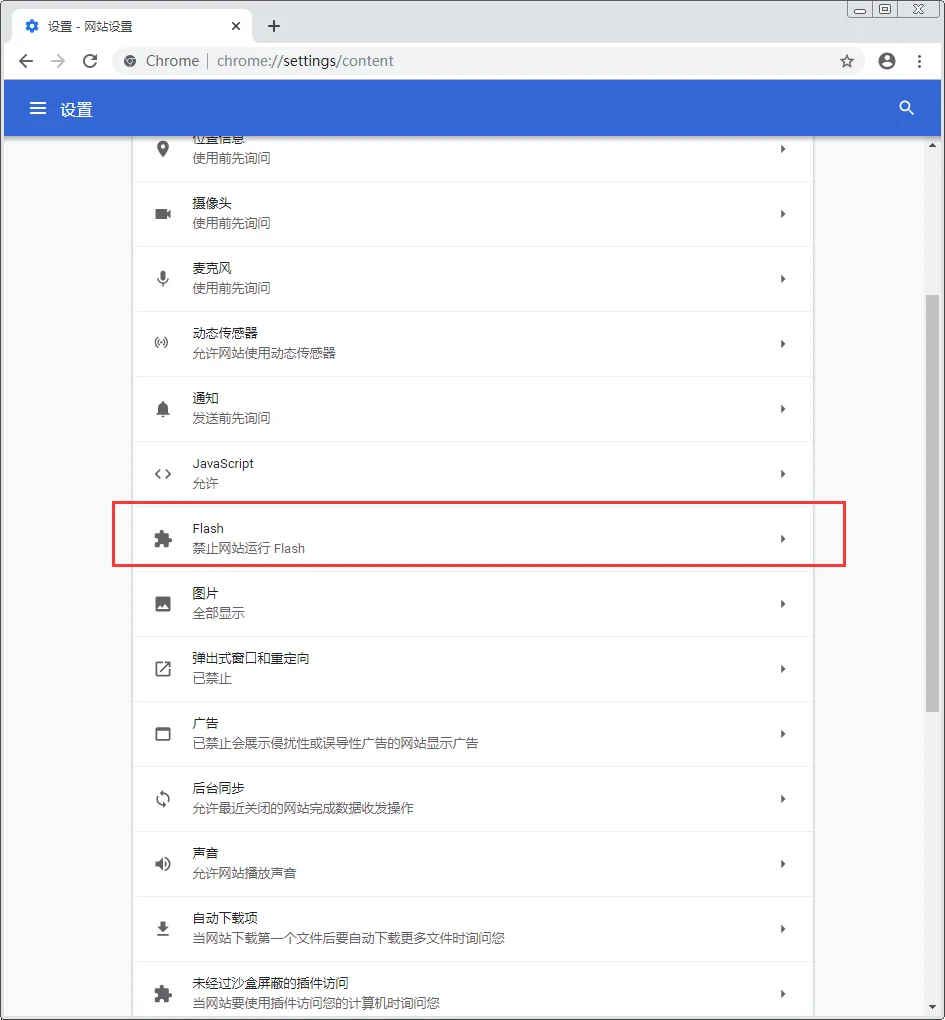The height and width of the screenshot is (1020, 945).
Task: Open the JavaScript settings entry
Action: pos(473,474)
